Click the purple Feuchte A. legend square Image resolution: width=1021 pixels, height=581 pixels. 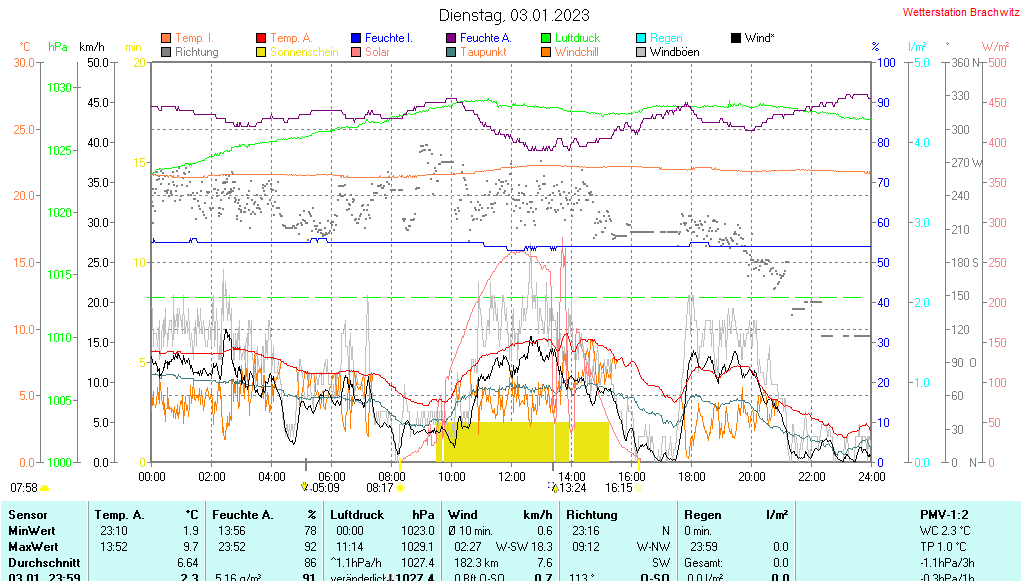point(451,38)
